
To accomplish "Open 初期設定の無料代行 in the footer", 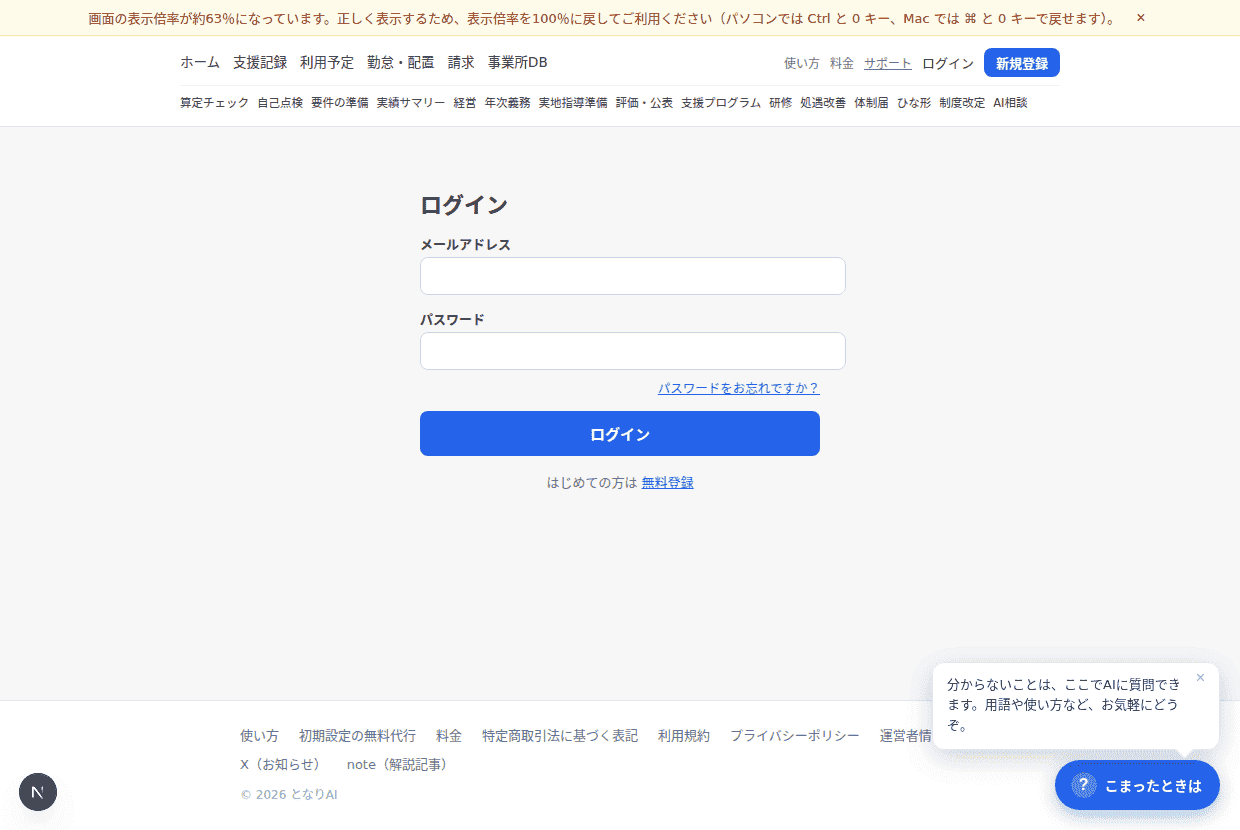I will pyautogui.click(x=358, y=736).
